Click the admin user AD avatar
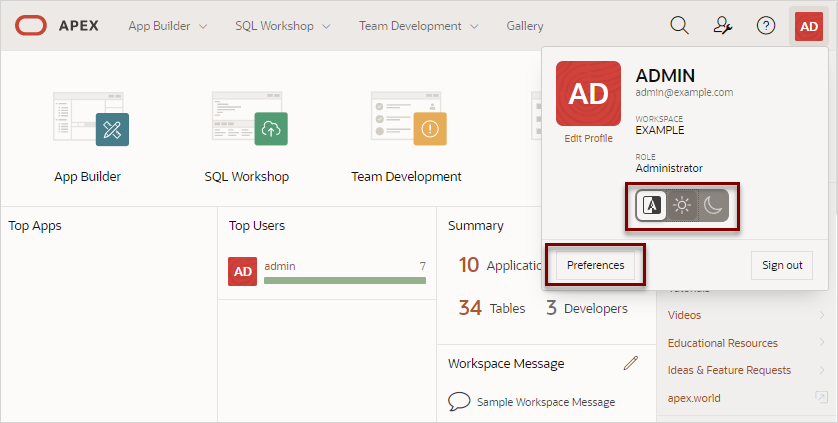The width and height of the screenshot is (838, 423). (243, 271)
